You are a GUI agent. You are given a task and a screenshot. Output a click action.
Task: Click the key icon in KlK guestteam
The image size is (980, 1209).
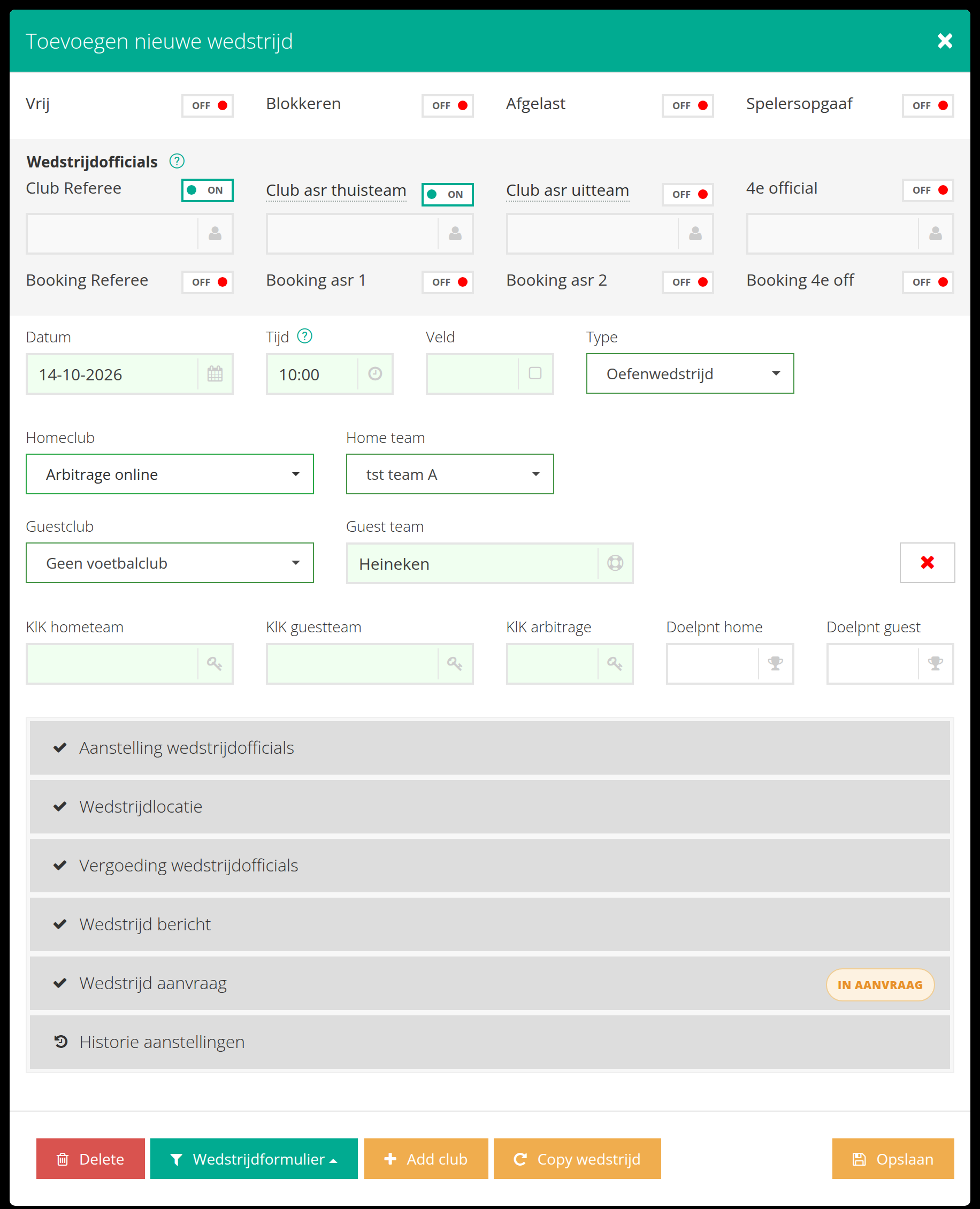pyautogui.click(x=455, y=664)
